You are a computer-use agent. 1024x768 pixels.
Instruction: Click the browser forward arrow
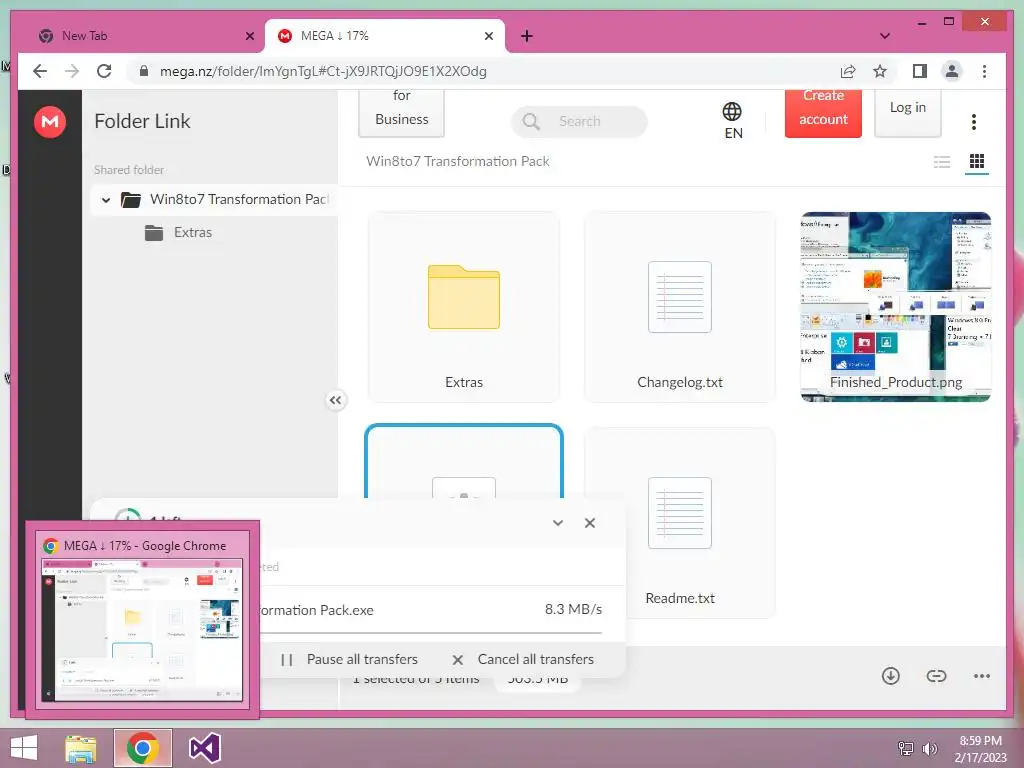(x=72, y=71)
